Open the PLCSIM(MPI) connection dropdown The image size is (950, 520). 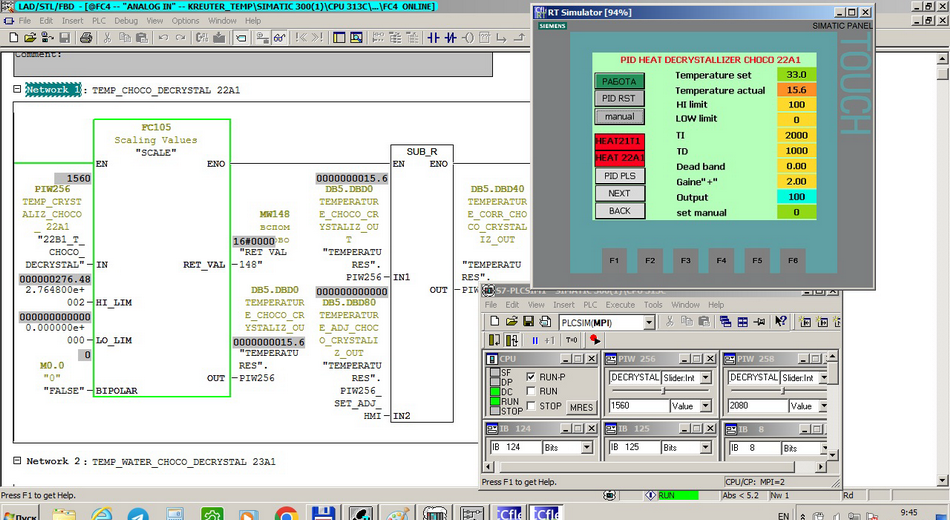(x=649, y=322)
